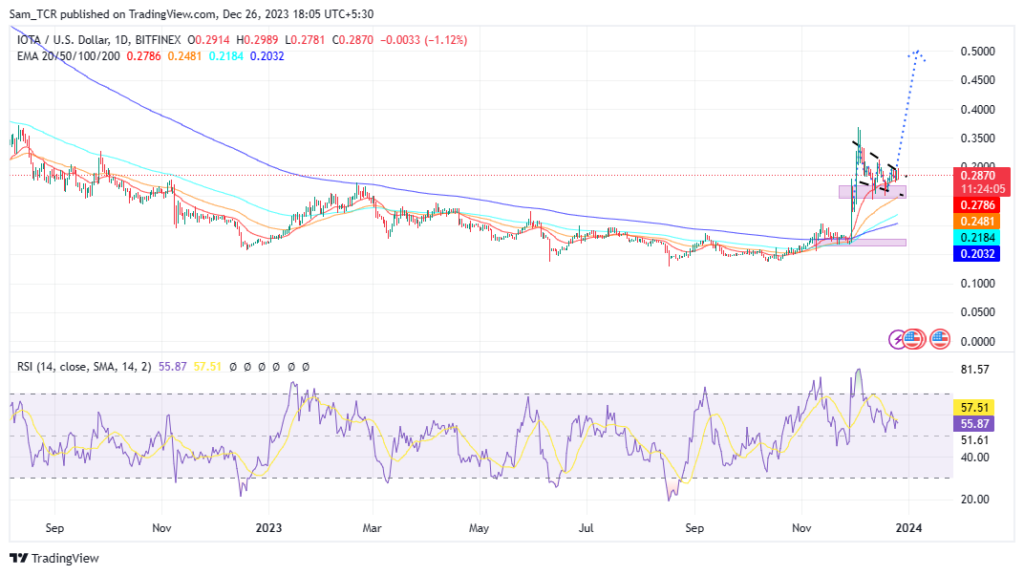Viewport: 1024px width, 575px height.
Task: Click the blue 0.2032 value in the EMA legend
Action: (x=267, y=56)
